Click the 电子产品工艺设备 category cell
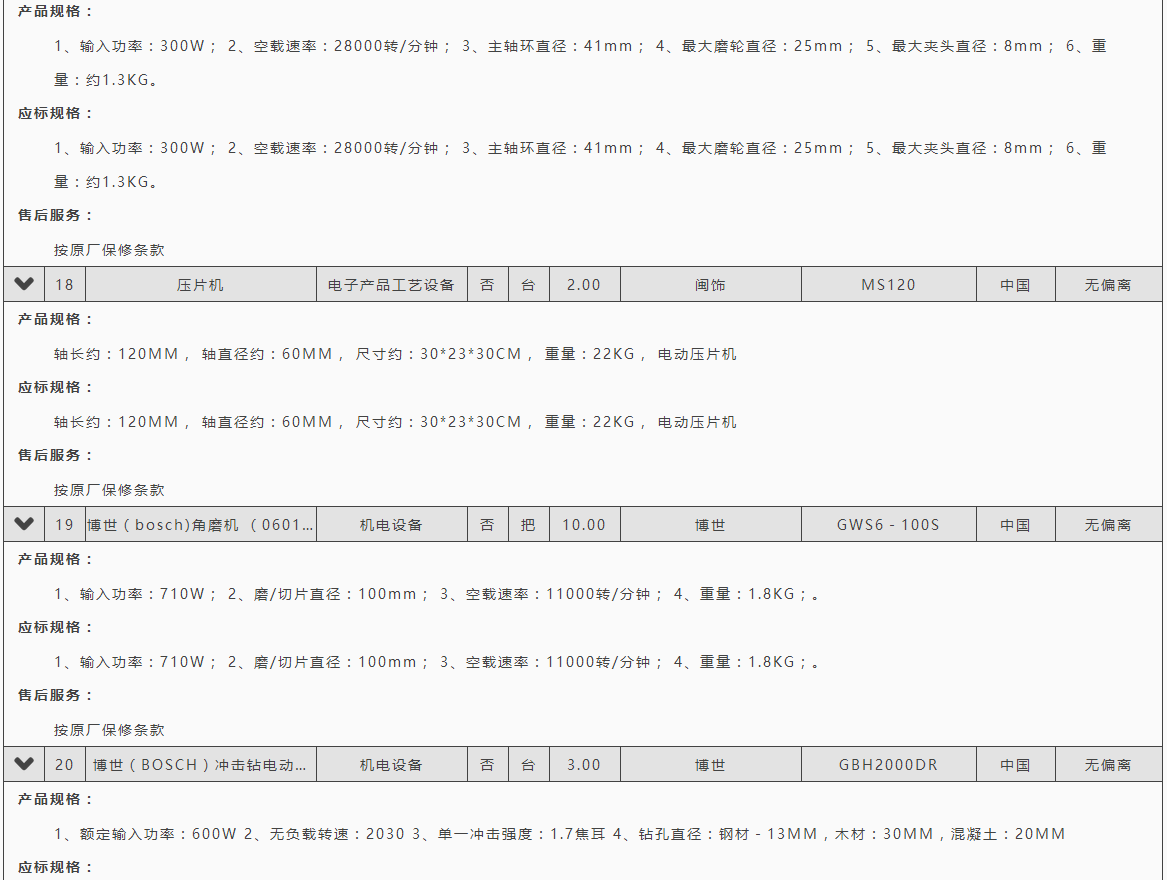1167x880 pixels. tap(391, 285)
